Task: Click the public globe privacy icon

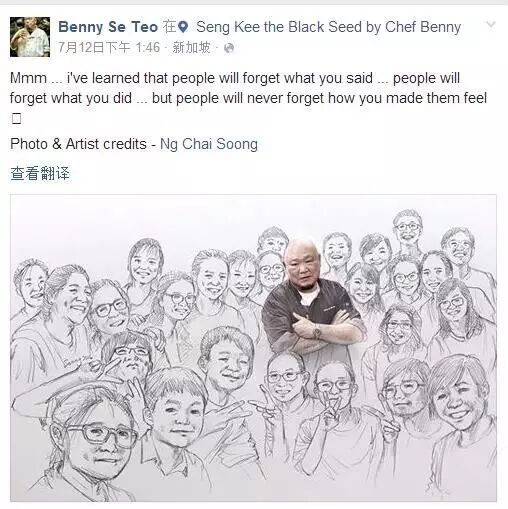Action: [229, 48]
